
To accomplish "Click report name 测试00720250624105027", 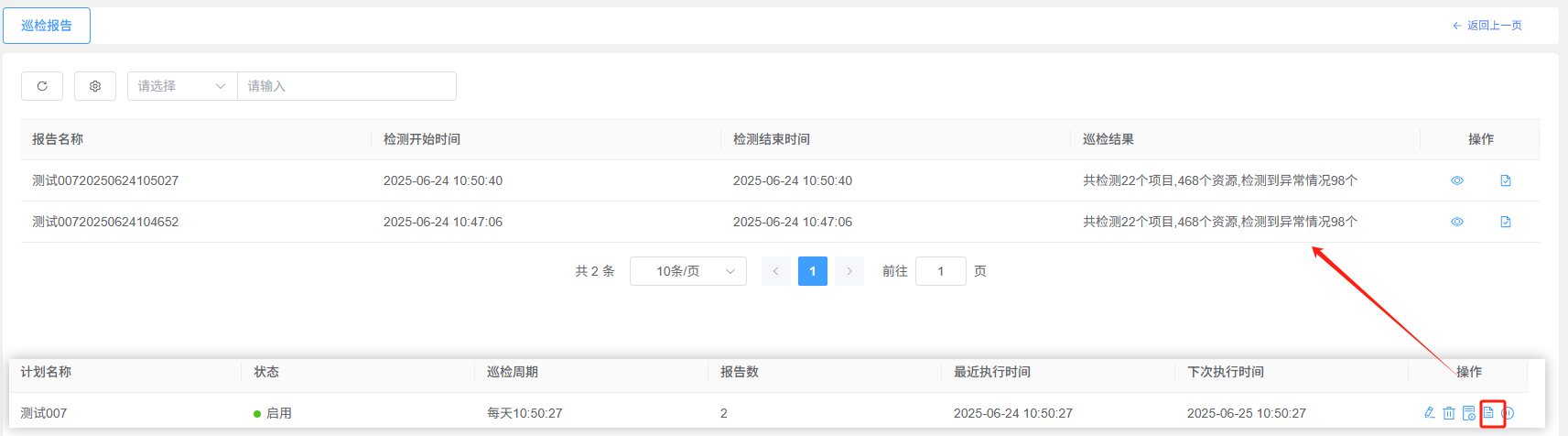I will [x=105, y=180].
